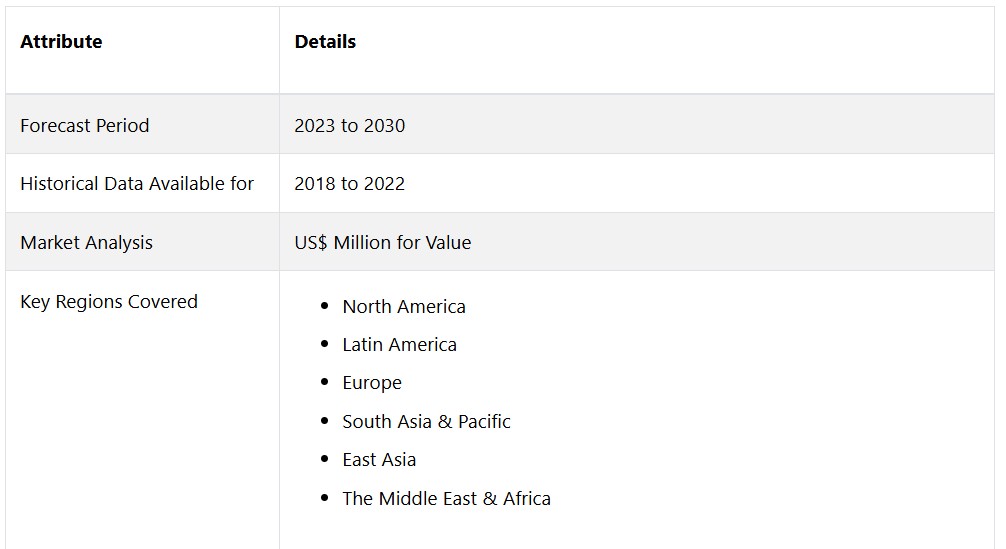Click the bullet beside East Asia
The height and width of the screenshot is (549, 1006).
(324, 459)
